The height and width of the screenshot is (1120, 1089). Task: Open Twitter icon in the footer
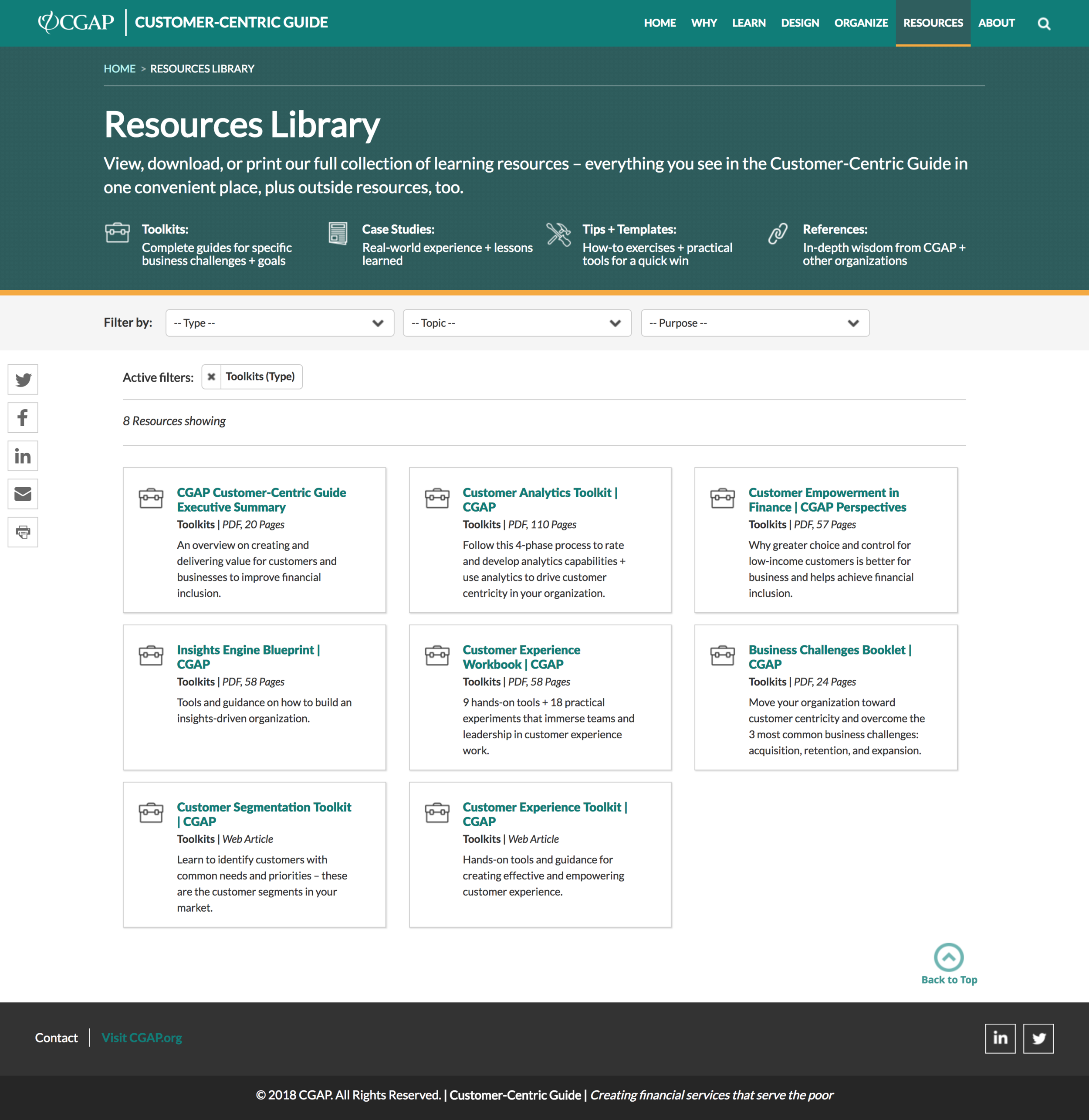tap(1038, 1038)
